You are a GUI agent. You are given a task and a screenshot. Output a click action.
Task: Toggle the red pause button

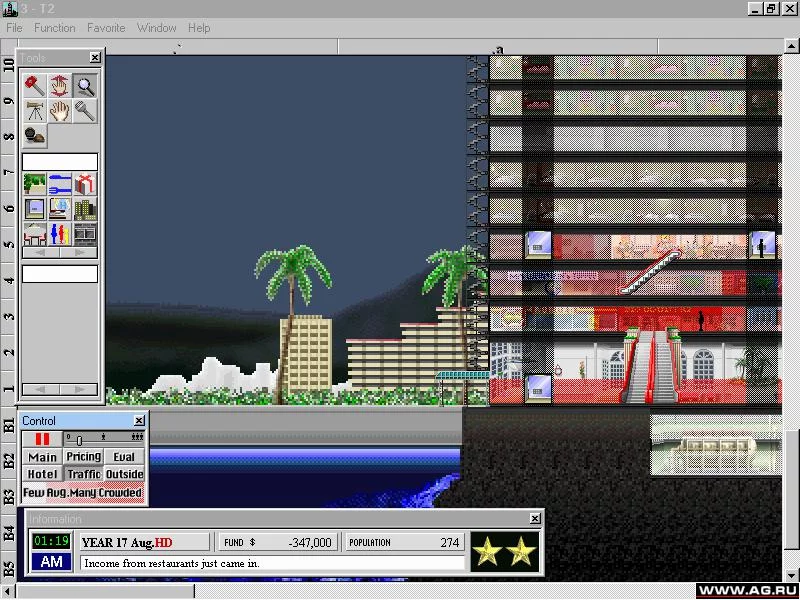(x=42, y=439)
